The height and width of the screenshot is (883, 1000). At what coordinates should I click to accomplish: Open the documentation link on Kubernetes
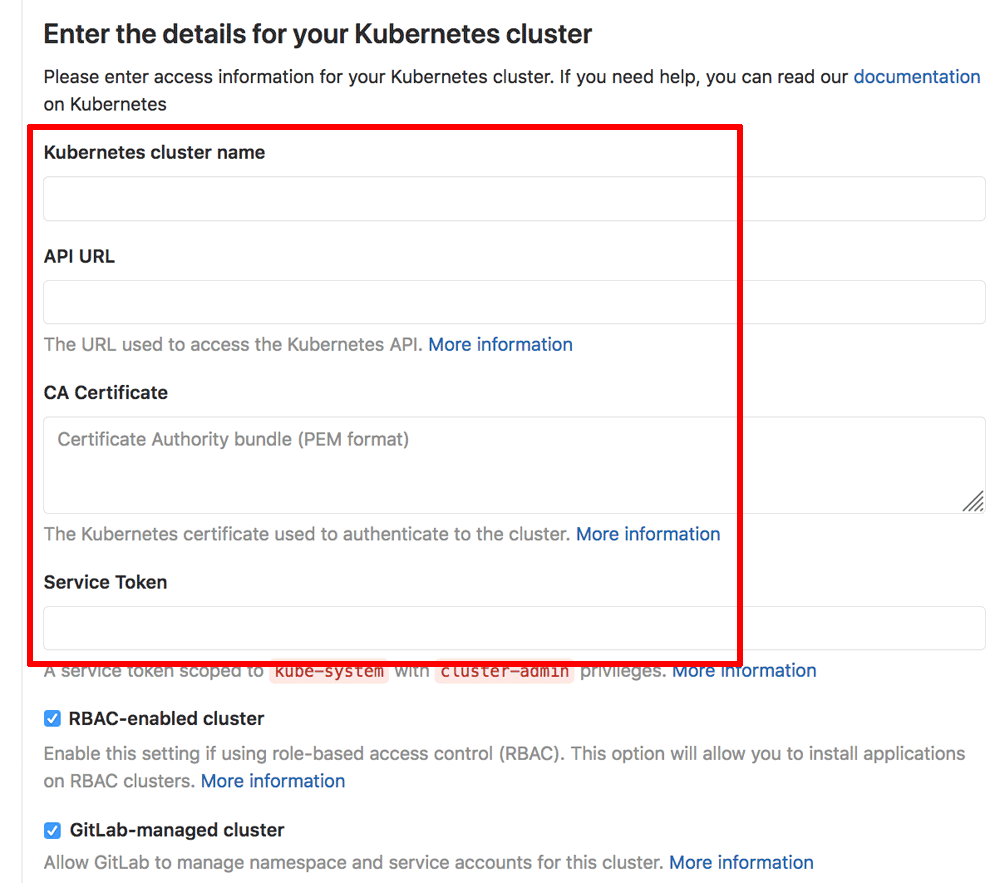pos(916,77)
